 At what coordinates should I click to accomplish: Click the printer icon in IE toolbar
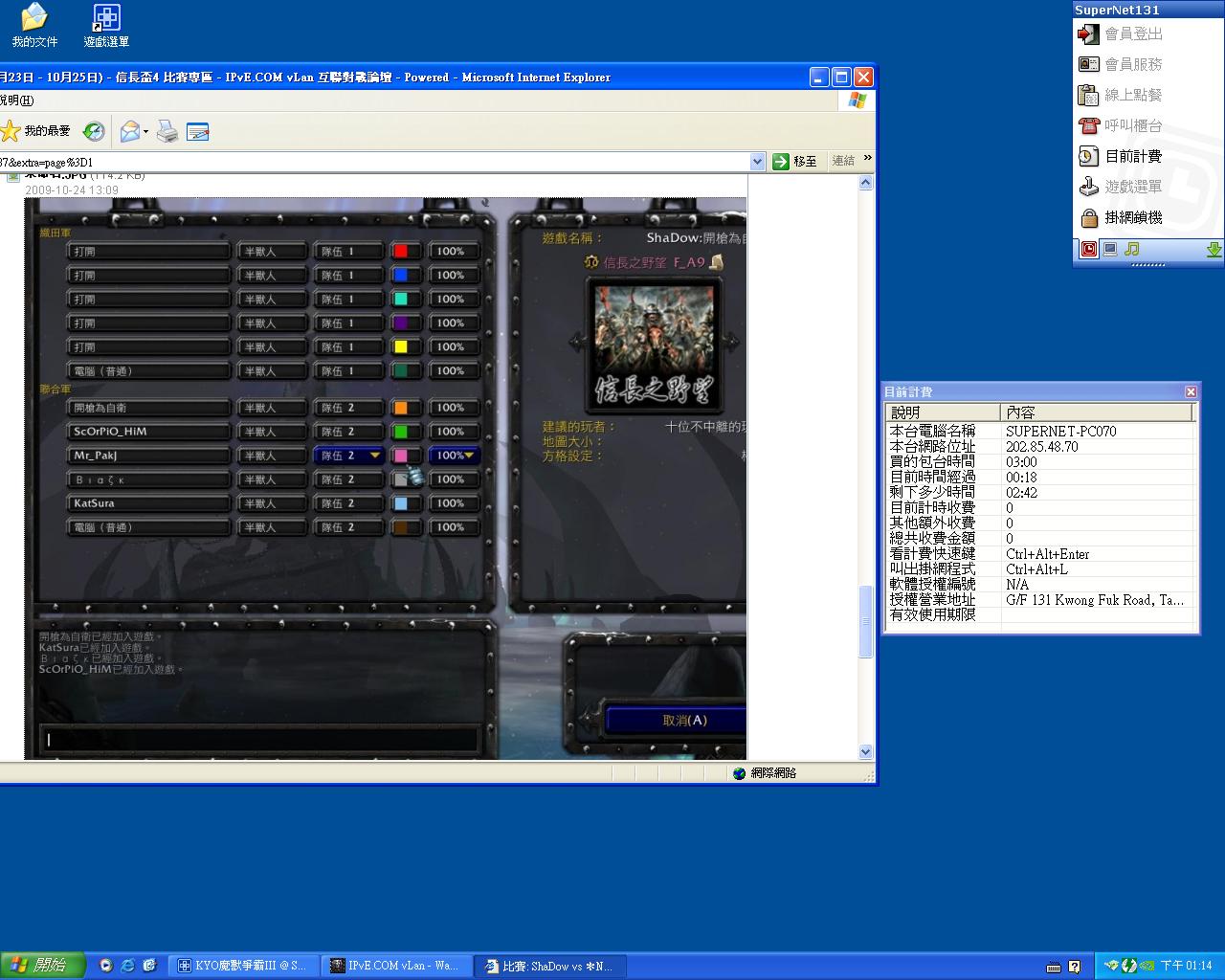click(x=167, y=132)
